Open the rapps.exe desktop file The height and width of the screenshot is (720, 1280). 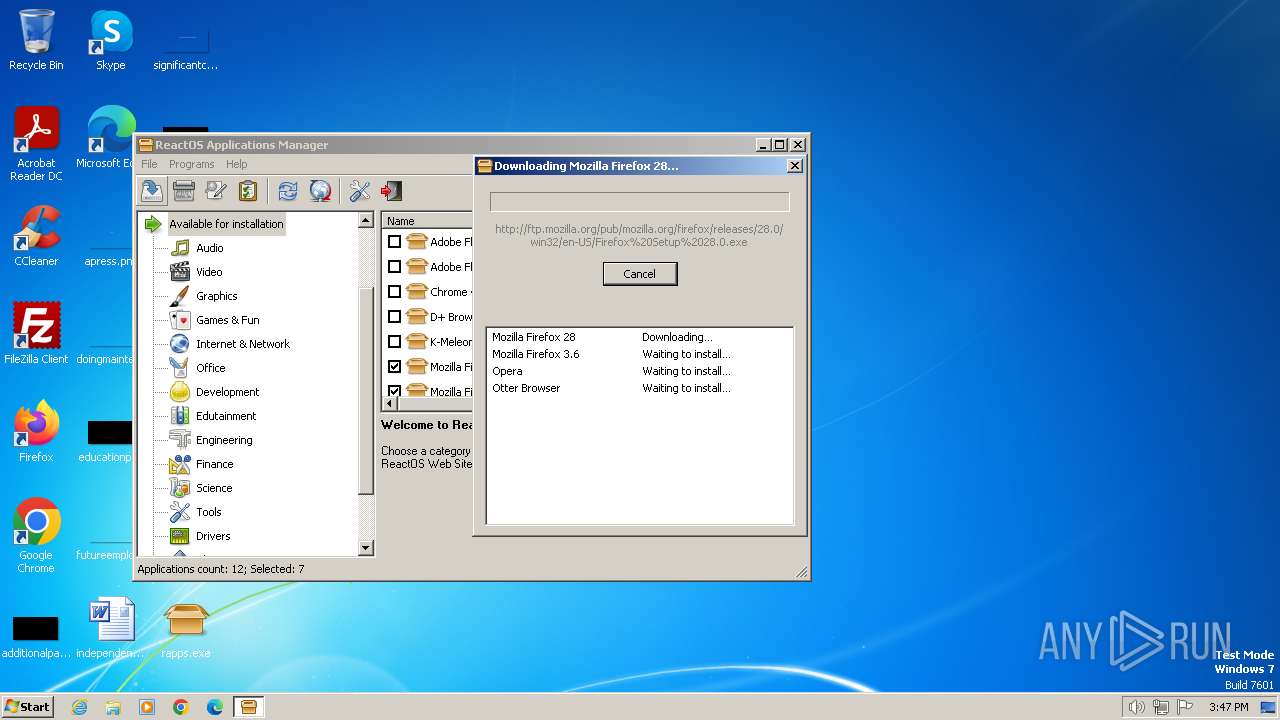pos(186,630)
